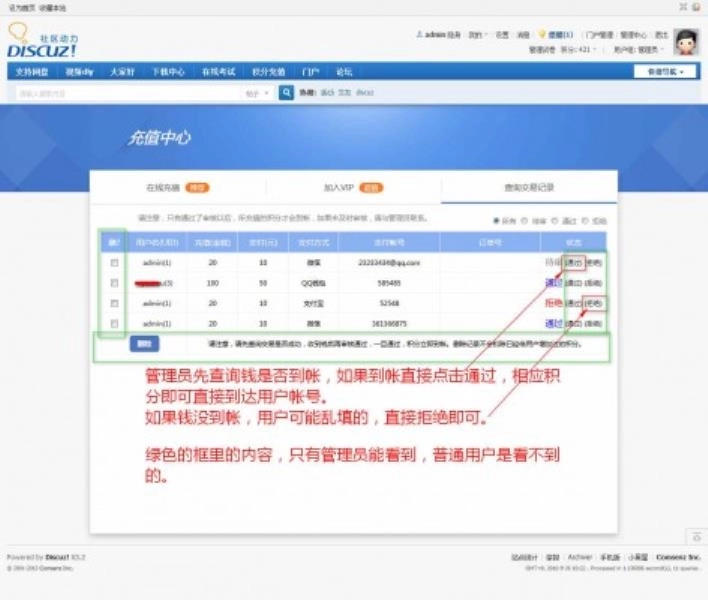The height and width of the screenshot is (600, 708).
Task: Select the 所有 filter radio button
Action: click(x=496, y=221)
